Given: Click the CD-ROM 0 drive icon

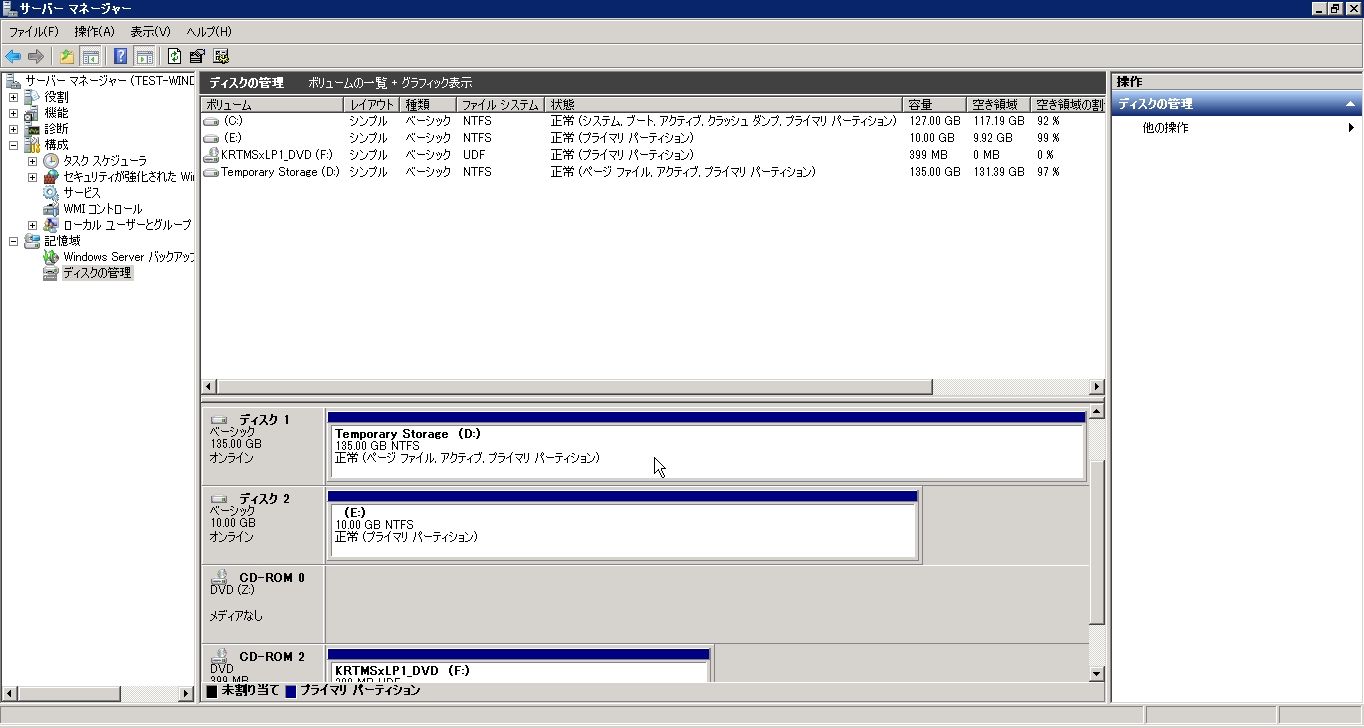Looking at the screenshot, I should [218, 577].
